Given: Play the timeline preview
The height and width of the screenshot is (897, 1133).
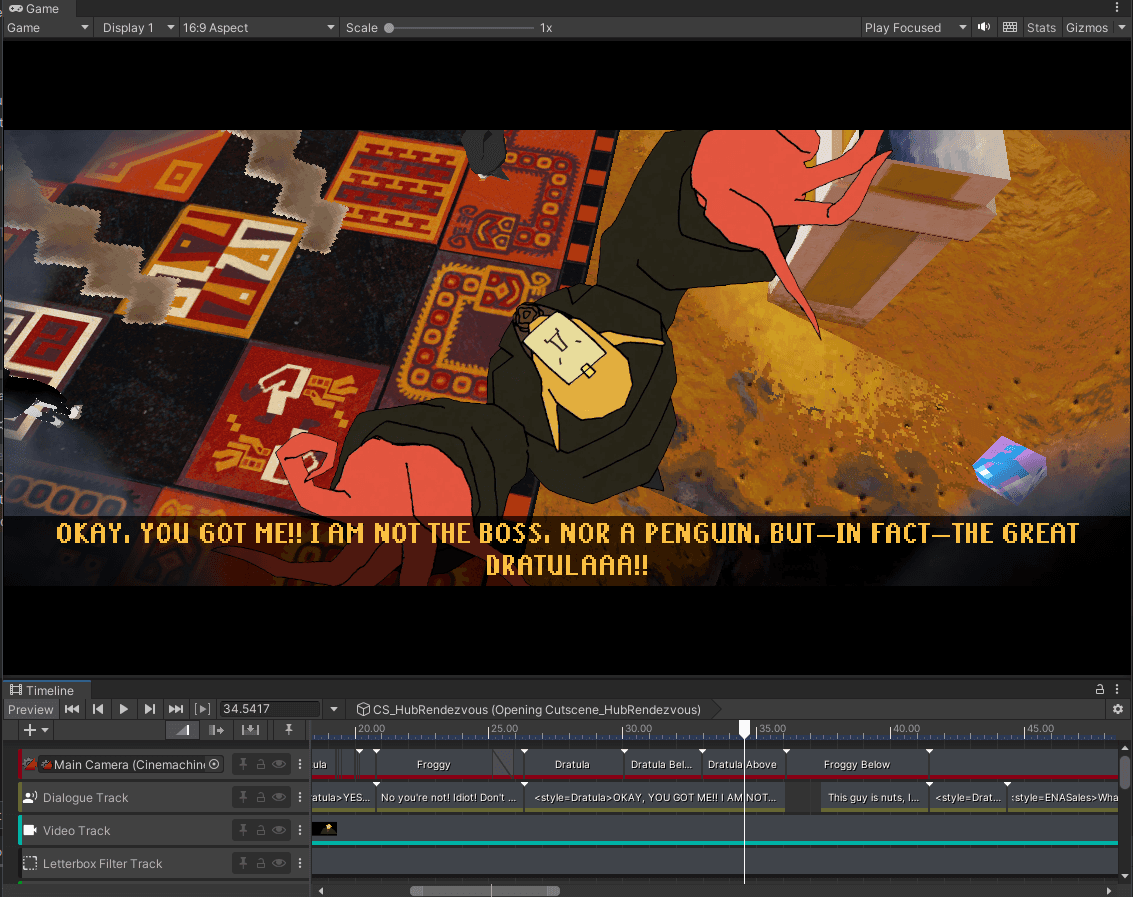Looking at the screenshot, I should 124,709.
